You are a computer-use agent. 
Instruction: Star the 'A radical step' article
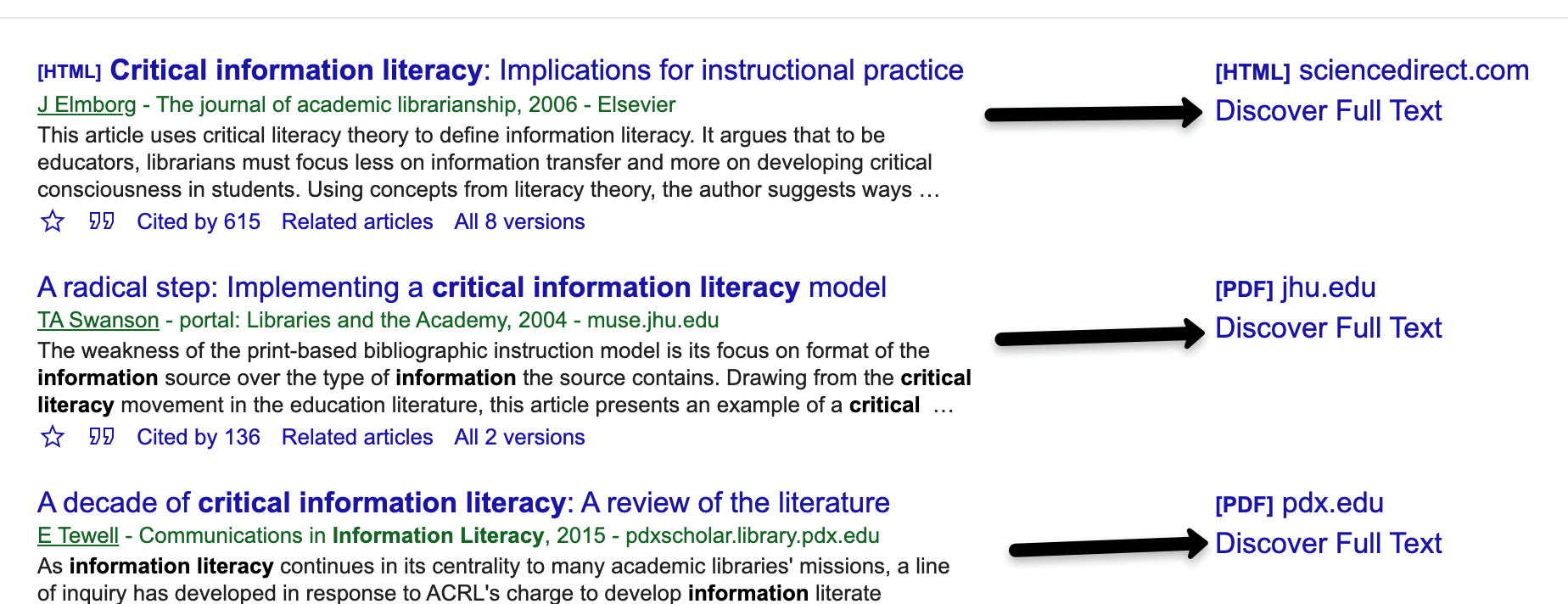click(x=53, y=437)
